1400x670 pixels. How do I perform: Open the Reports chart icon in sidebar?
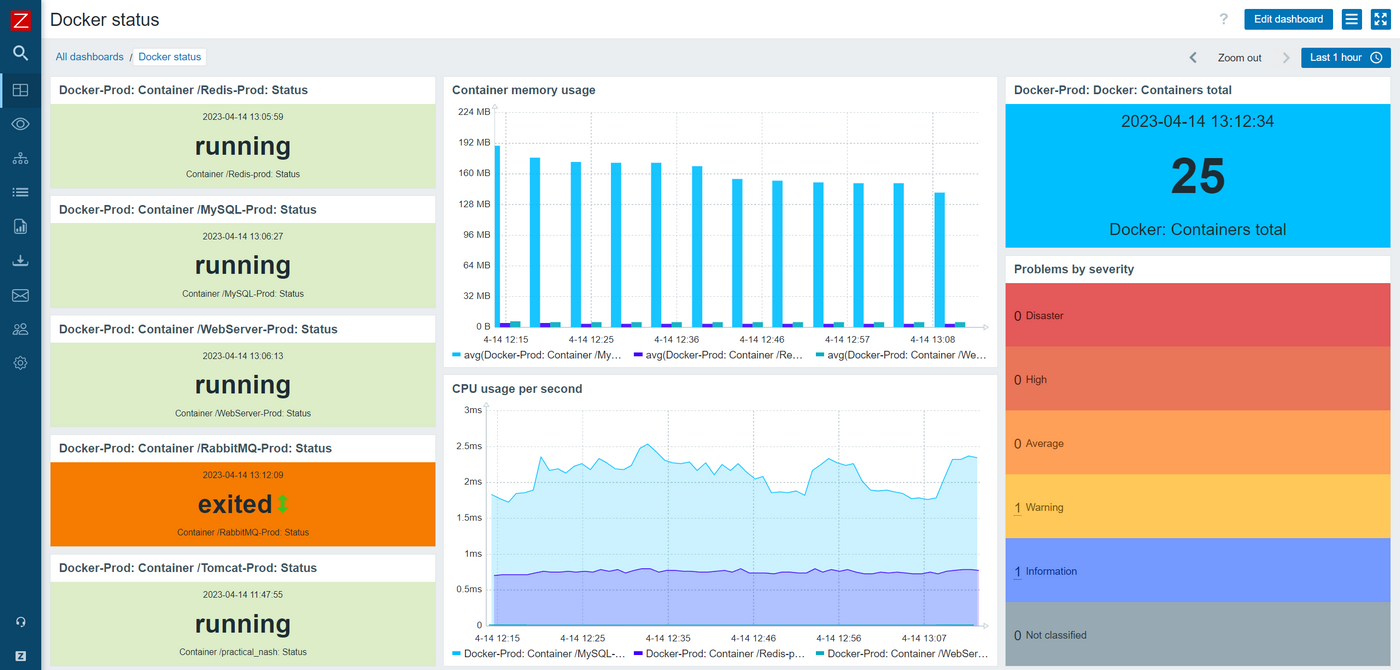tap(20, 226)
